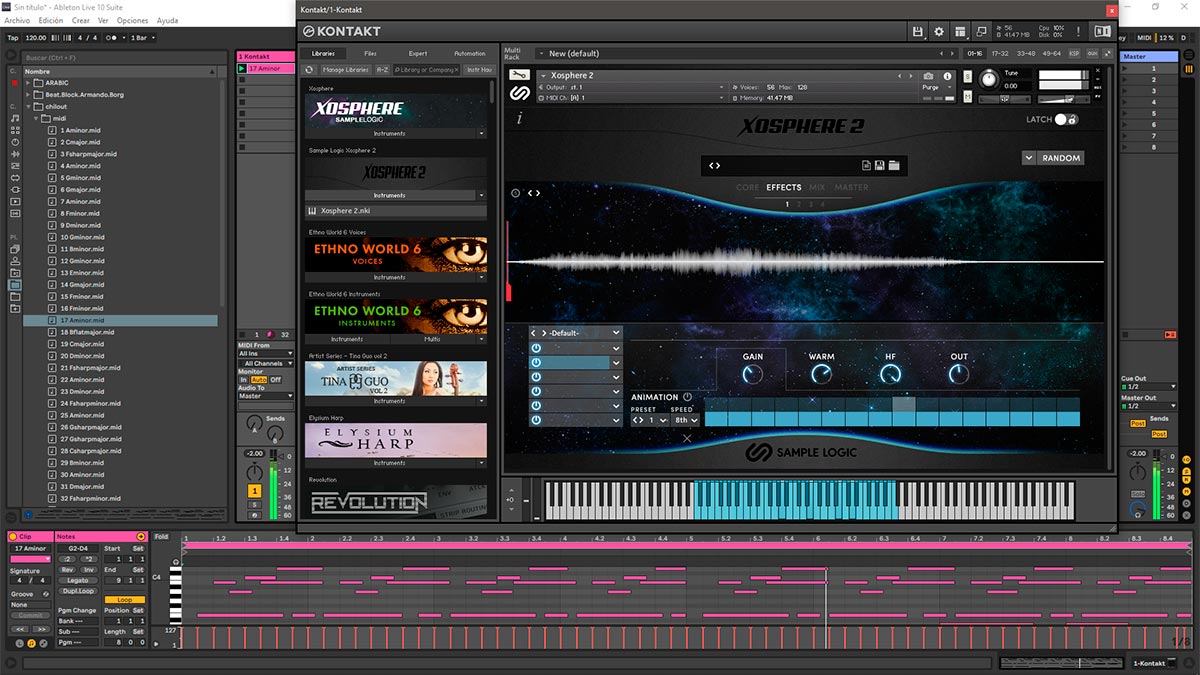Click the Manage Libraries button

[346, 70]
